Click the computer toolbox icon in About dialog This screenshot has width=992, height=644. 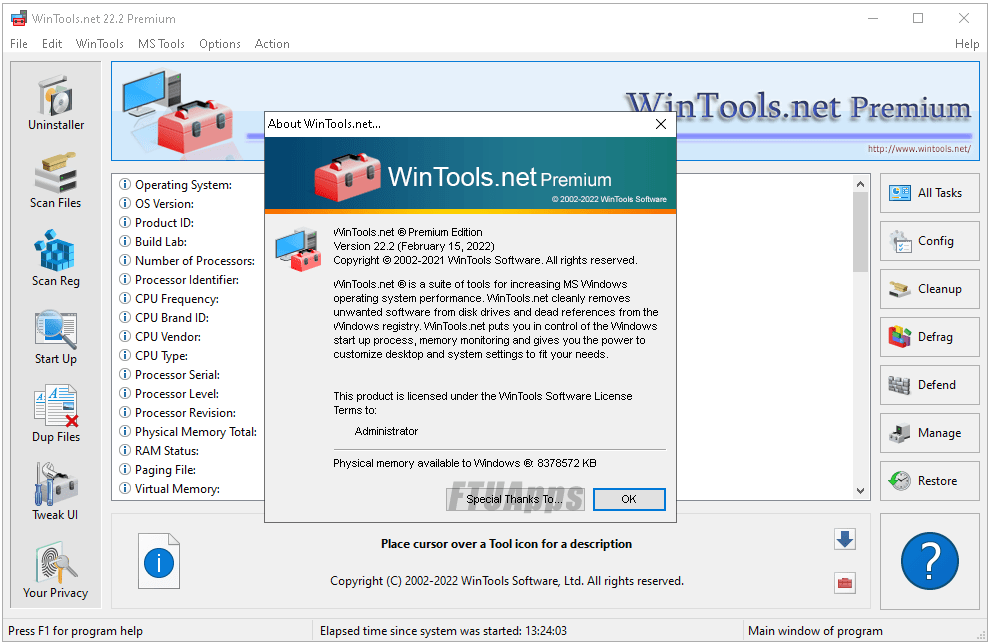click(298, 249)
